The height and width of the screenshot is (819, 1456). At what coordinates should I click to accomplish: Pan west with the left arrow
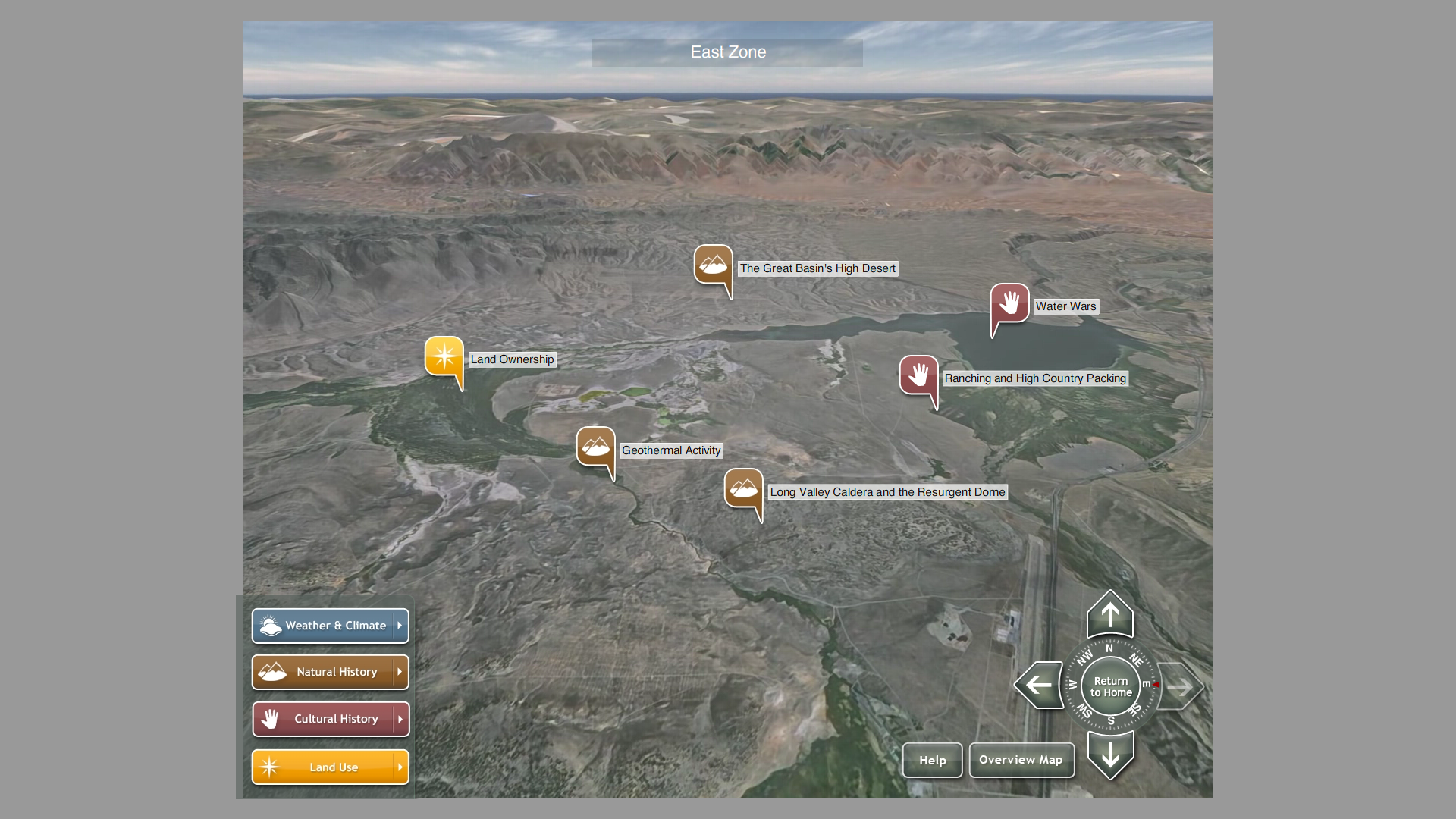pyautogui.click(x=1038, y=686)
